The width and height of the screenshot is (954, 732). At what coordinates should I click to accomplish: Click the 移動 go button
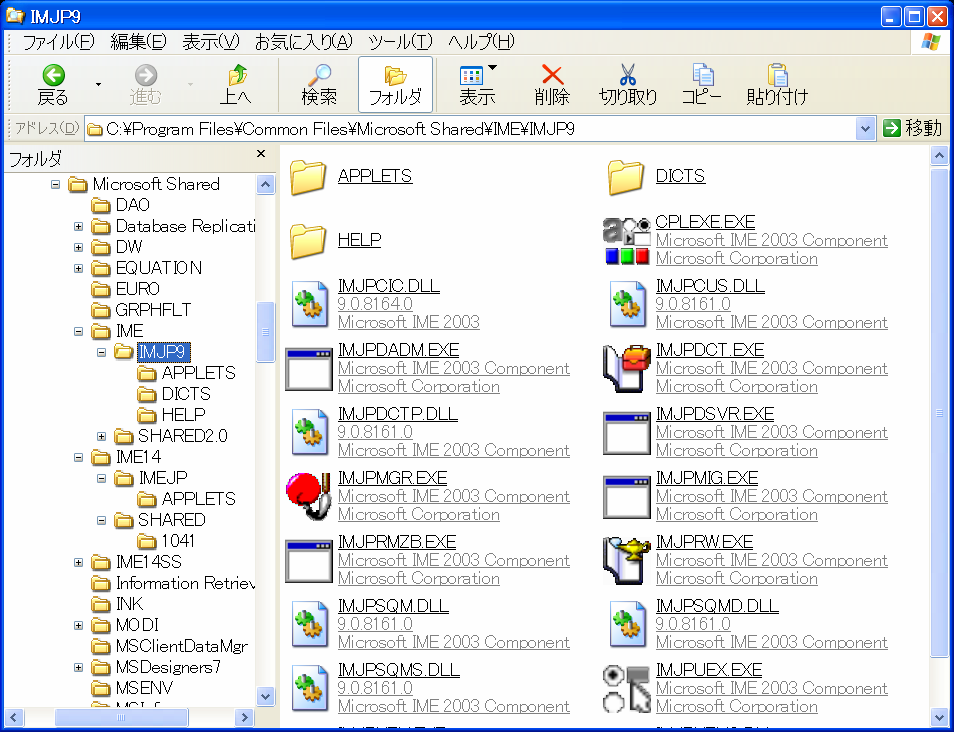click(x=912, y=128)
